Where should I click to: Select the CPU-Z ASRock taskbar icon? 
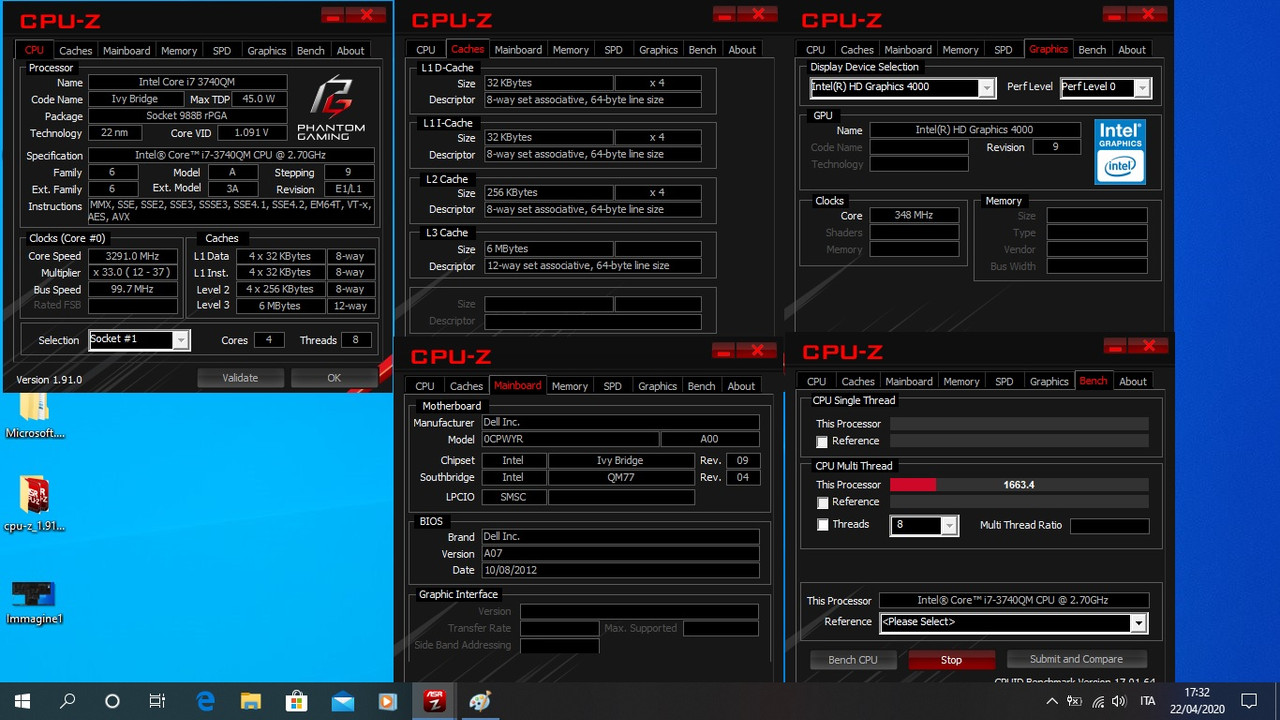tap(434, 701)
